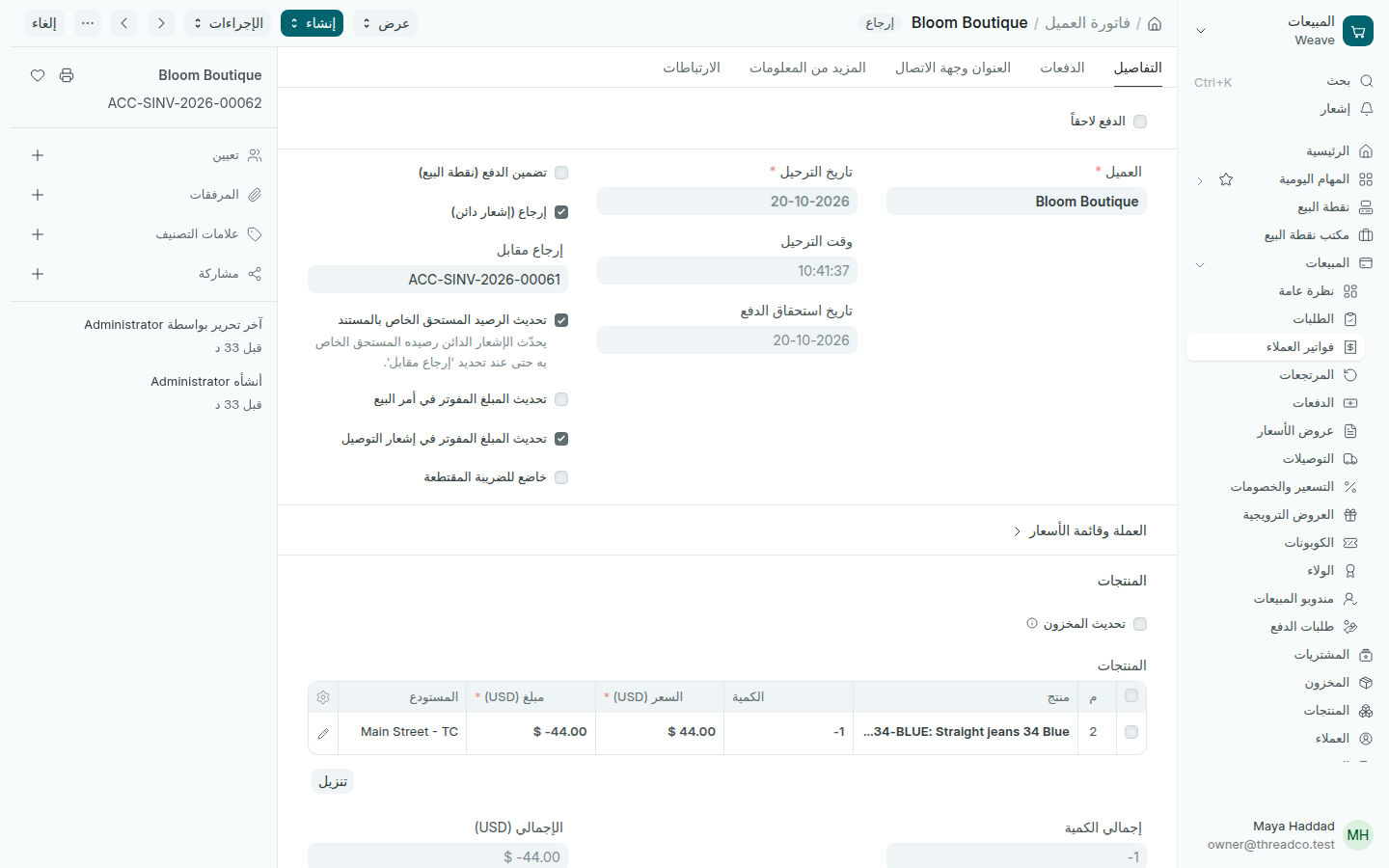Click the print icon beside Bloom Boutique

pos(67,75)
